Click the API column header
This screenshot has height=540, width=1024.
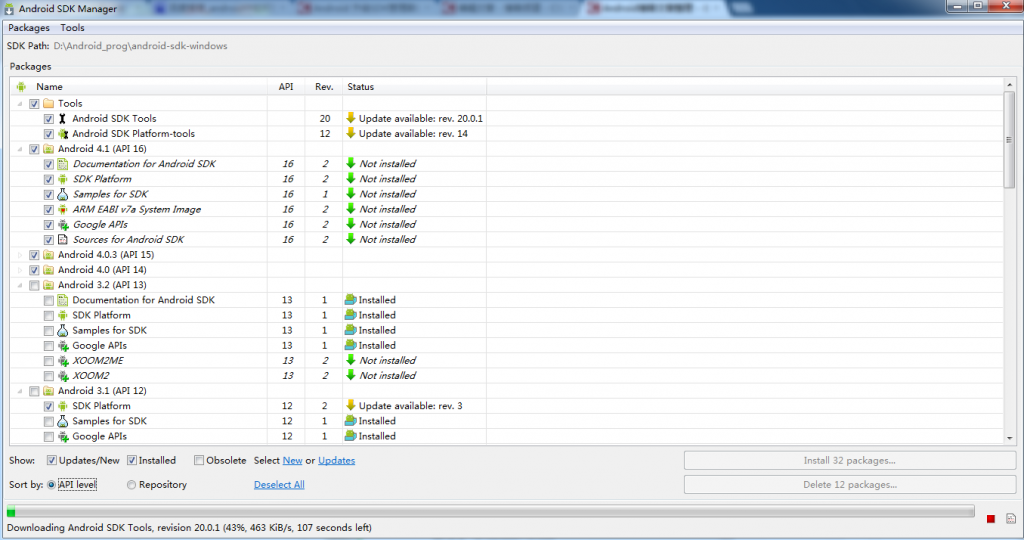pos(286,87)
